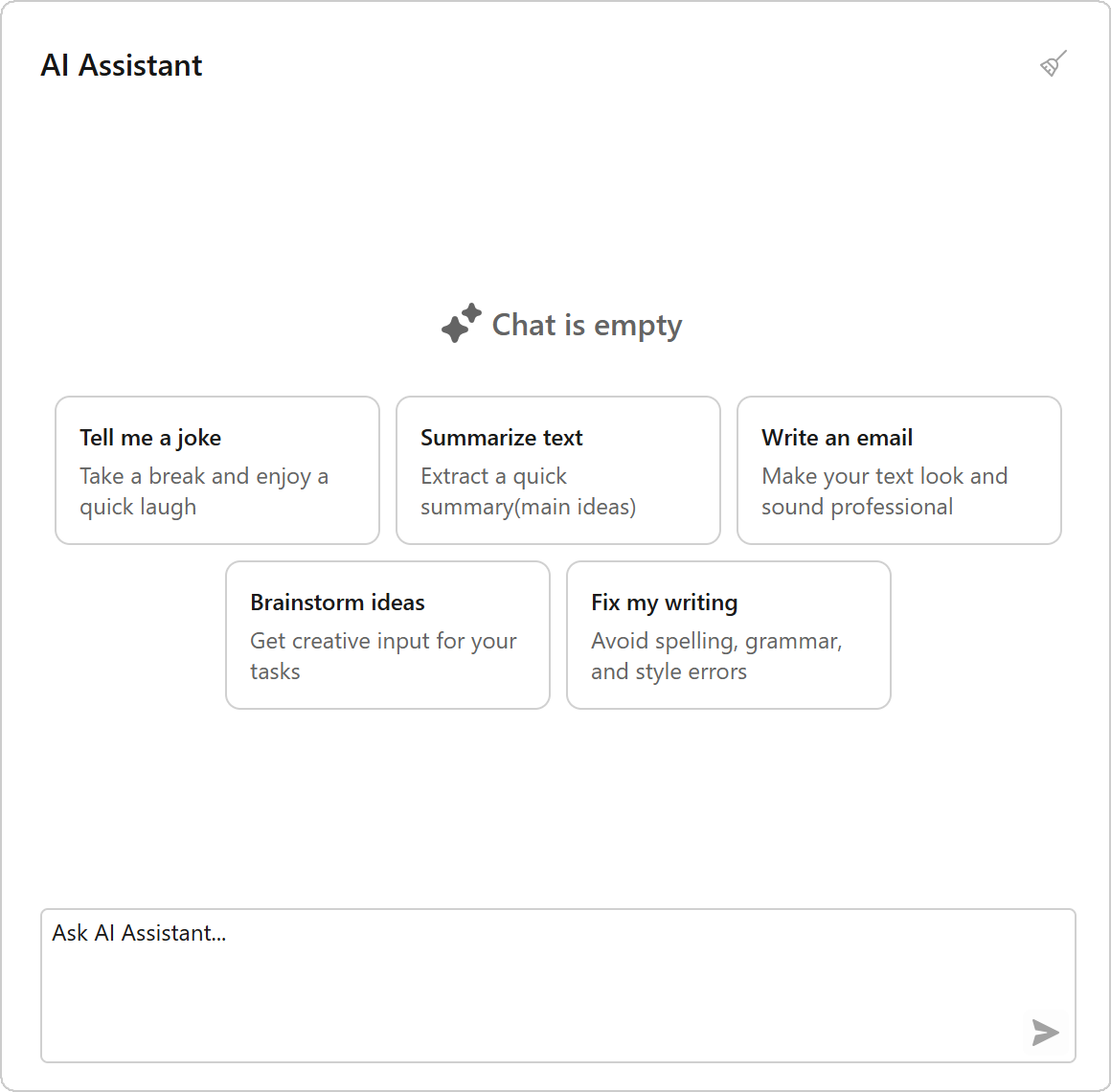Click the 'Take a break and enjoy' description
This screenshot has width=1111, height=1092.
point(204,491)
